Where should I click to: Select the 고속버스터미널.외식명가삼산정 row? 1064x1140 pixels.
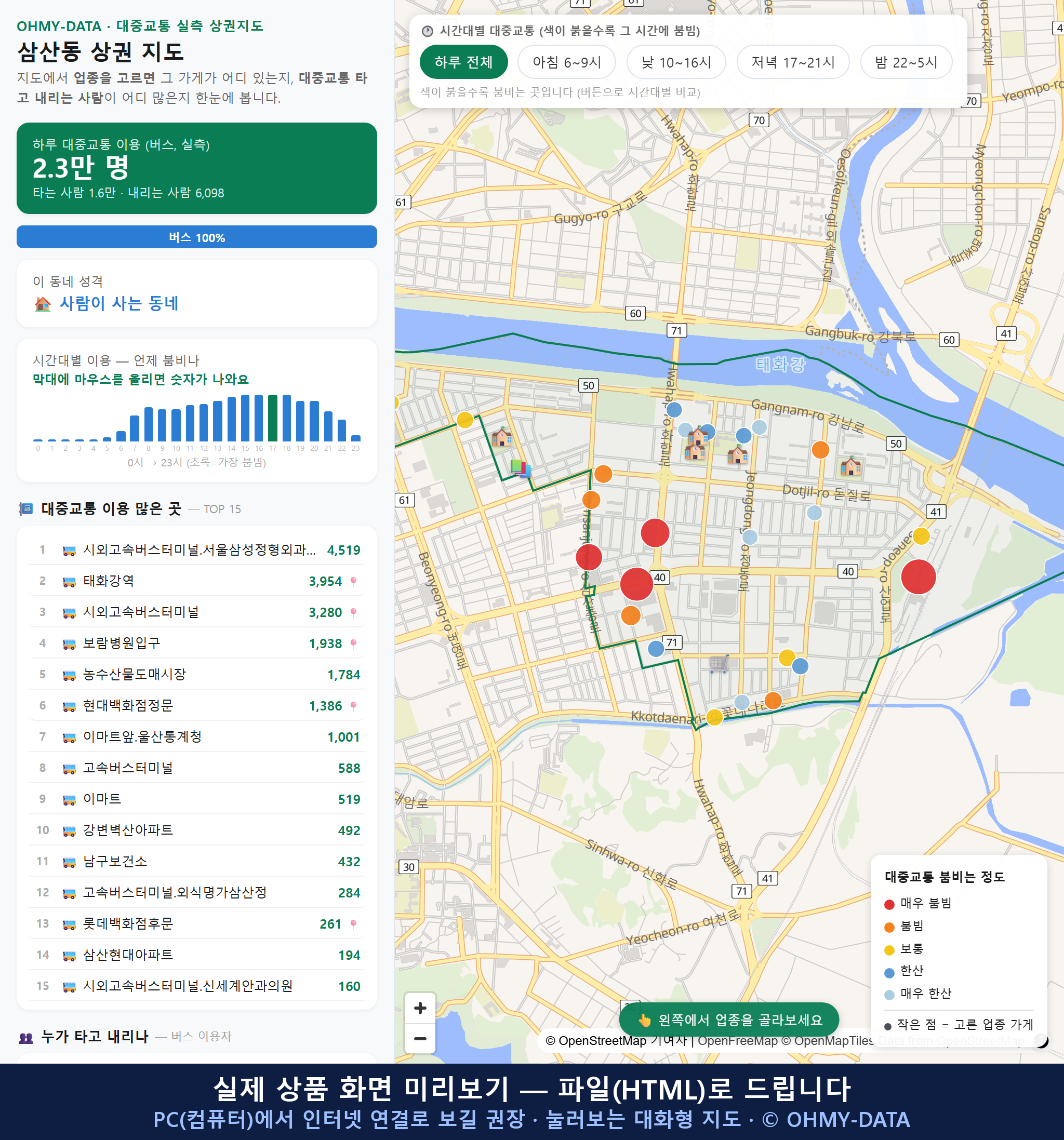click(197, 893)
